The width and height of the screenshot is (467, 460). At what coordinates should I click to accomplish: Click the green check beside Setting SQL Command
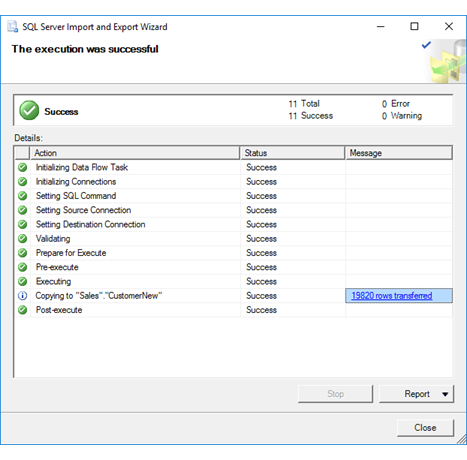[x=22, y=196]
